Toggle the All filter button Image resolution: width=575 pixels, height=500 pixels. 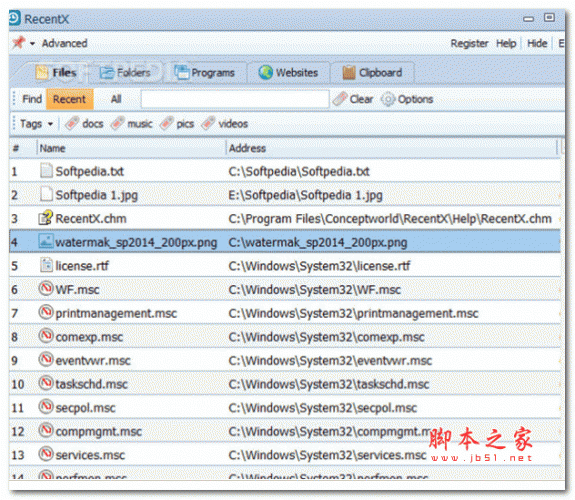tap(116, 99)
